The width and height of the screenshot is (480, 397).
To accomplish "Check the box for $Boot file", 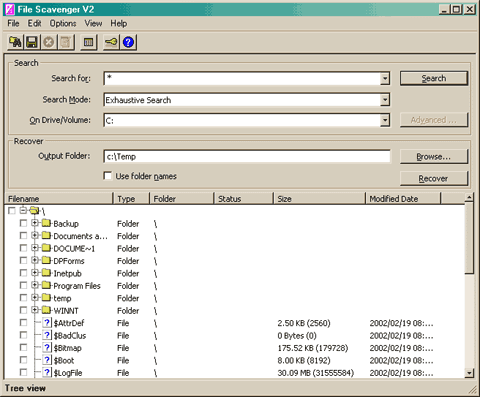I will coord(23,360).
